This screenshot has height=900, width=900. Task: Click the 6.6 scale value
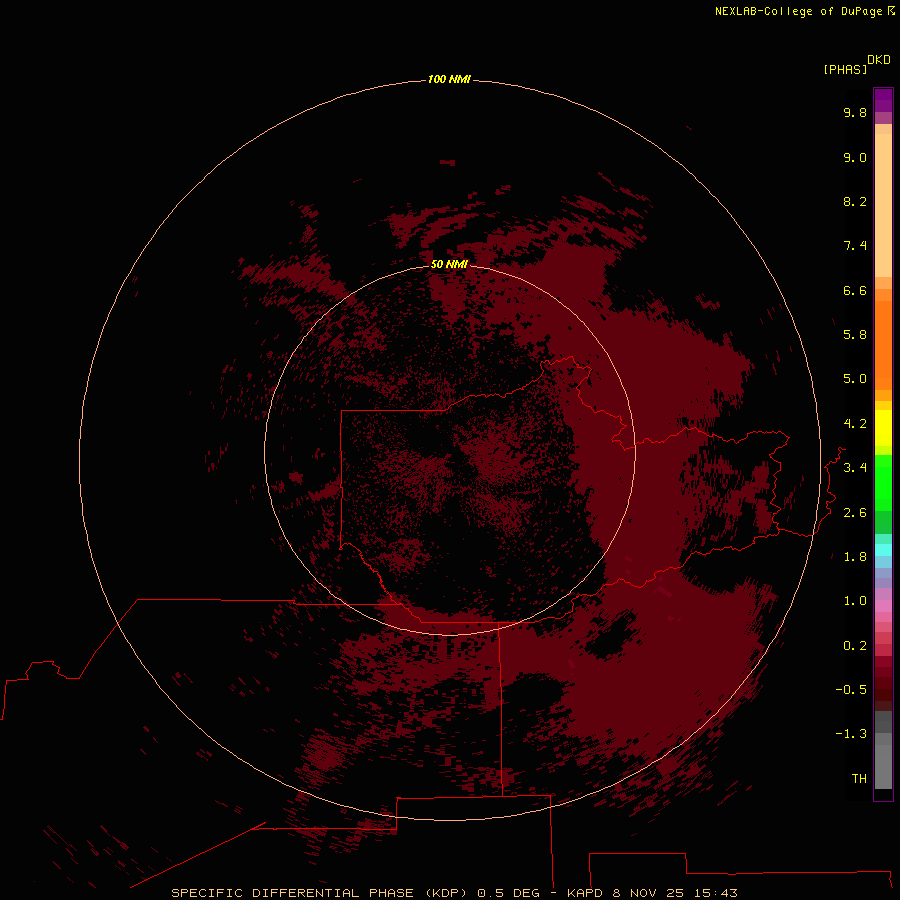point(855,290)
